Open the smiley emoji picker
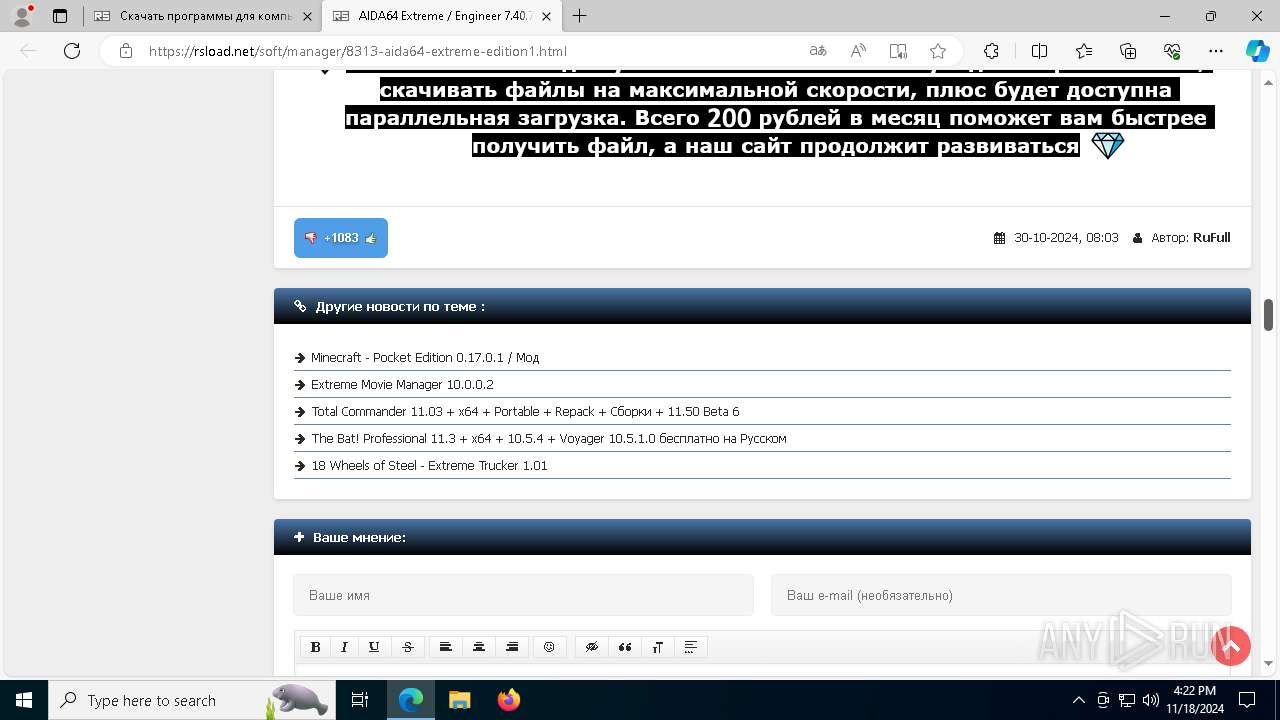1280x720 pixels. [x=549, y=647]
